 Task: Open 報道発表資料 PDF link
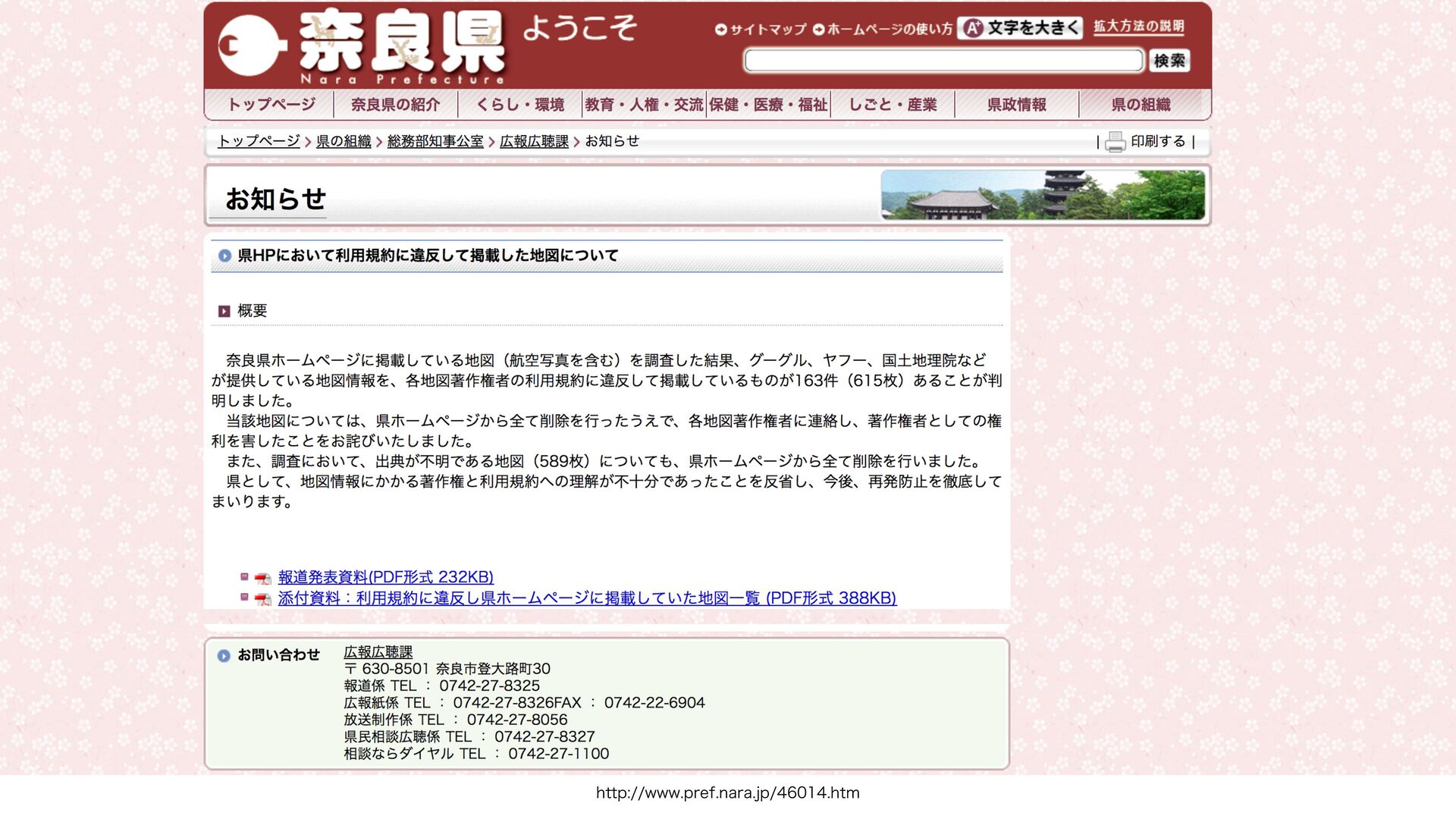385,577
